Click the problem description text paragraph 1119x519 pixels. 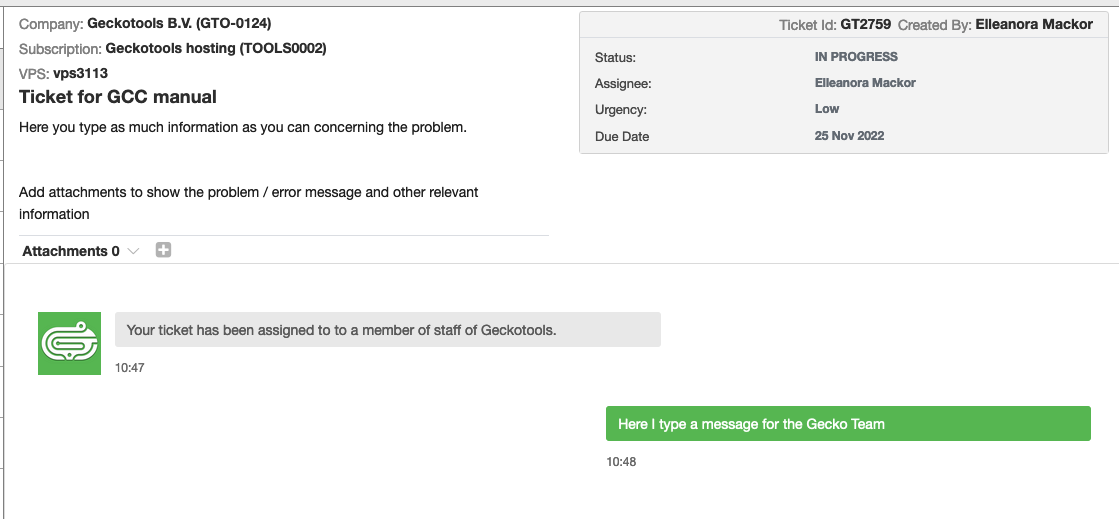tap(243, 128)
